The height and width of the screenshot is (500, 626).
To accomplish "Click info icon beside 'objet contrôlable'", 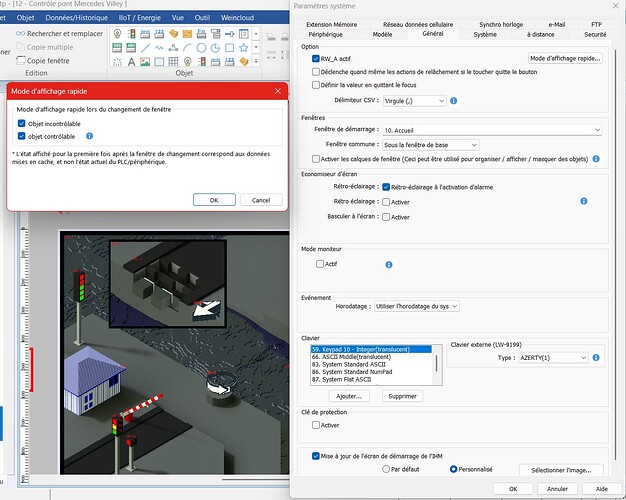I will [89, 135].
